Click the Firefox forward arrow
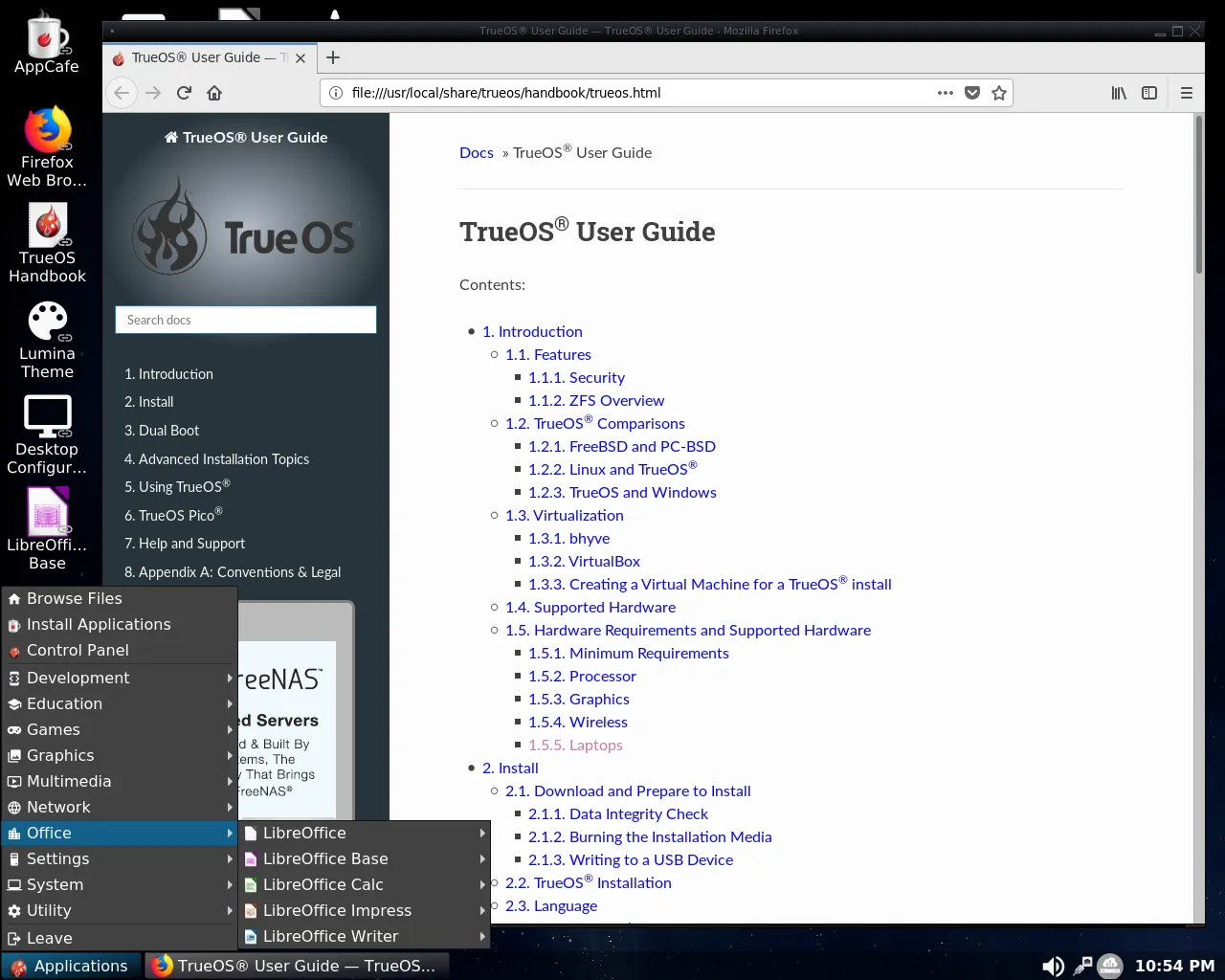The height and width of the screenshot is (980, 1225). (x=153, y=93)
